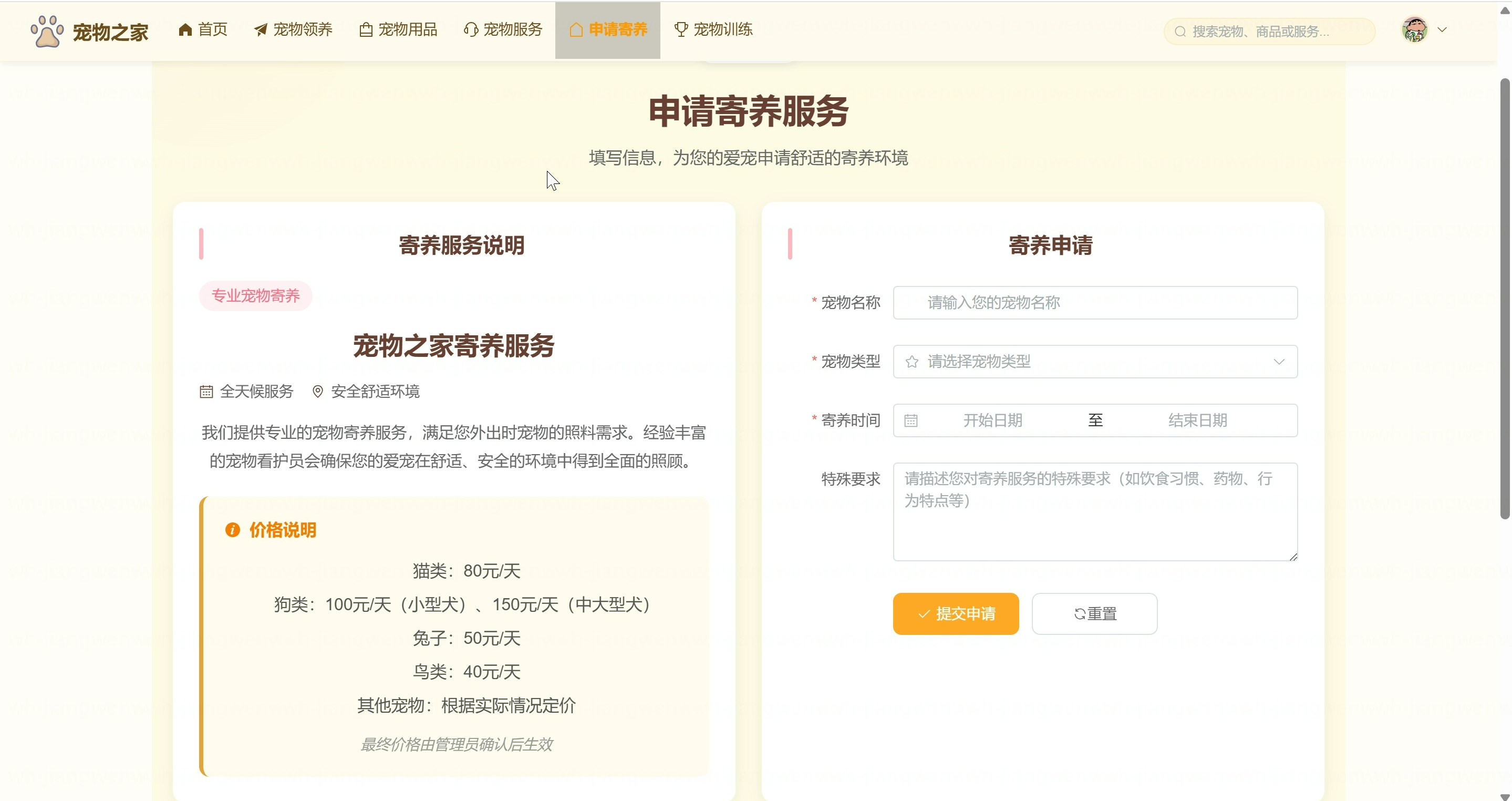This screenshot has height=801, width=1512.
Task: Click the chevron arrow of pet type selector
Action: [1279, 362]
